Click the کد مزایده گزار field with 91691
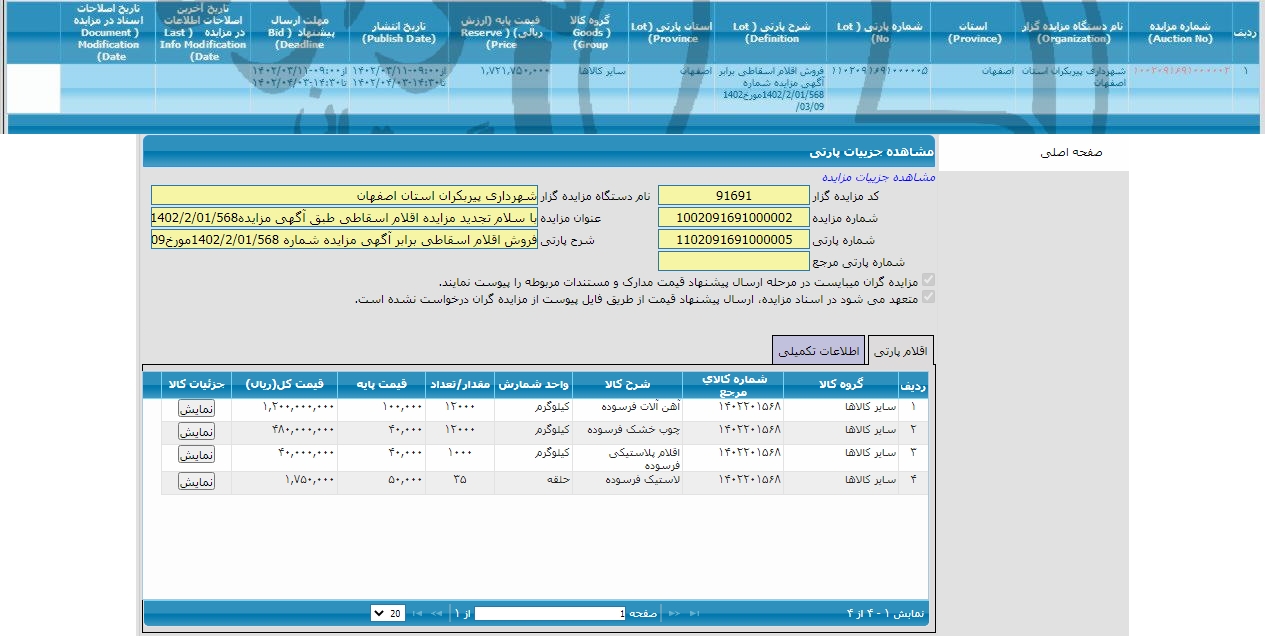Image resolution: width=1265 pixels, height=636 pixels. click(x=734, y=196)
